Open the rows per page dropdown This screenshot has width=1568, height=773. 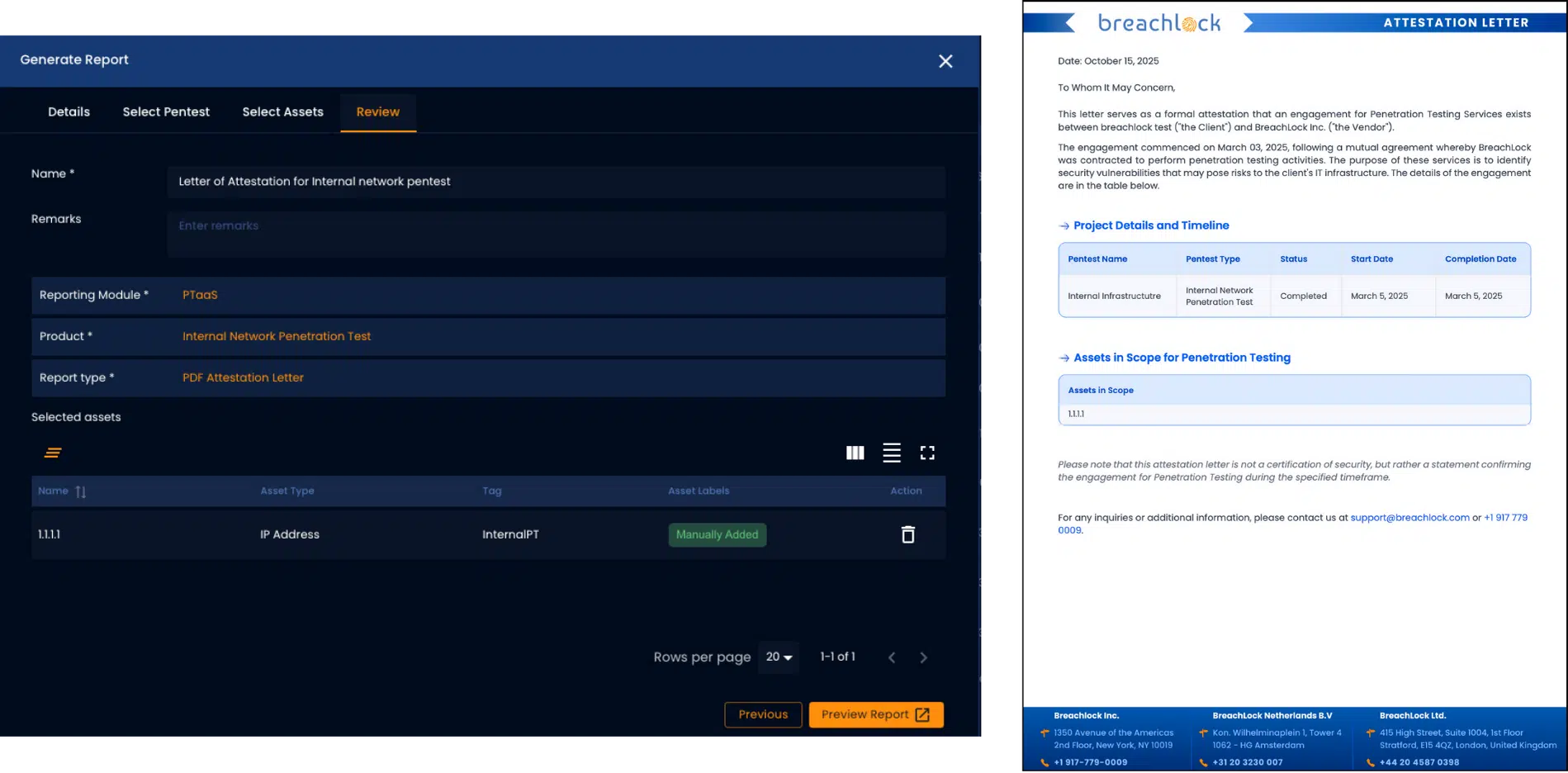tap(779, 657)
